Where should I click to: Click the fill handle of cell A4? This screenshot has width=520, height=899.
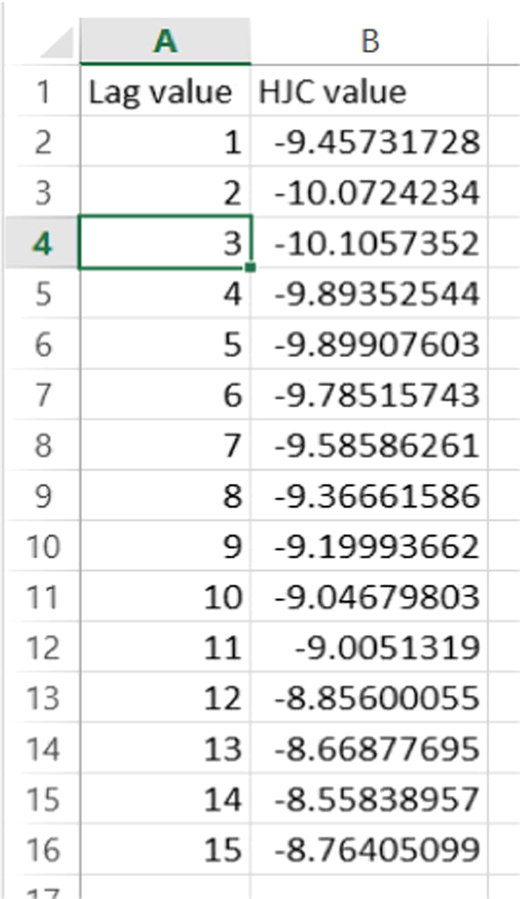(x=250, y=267)
